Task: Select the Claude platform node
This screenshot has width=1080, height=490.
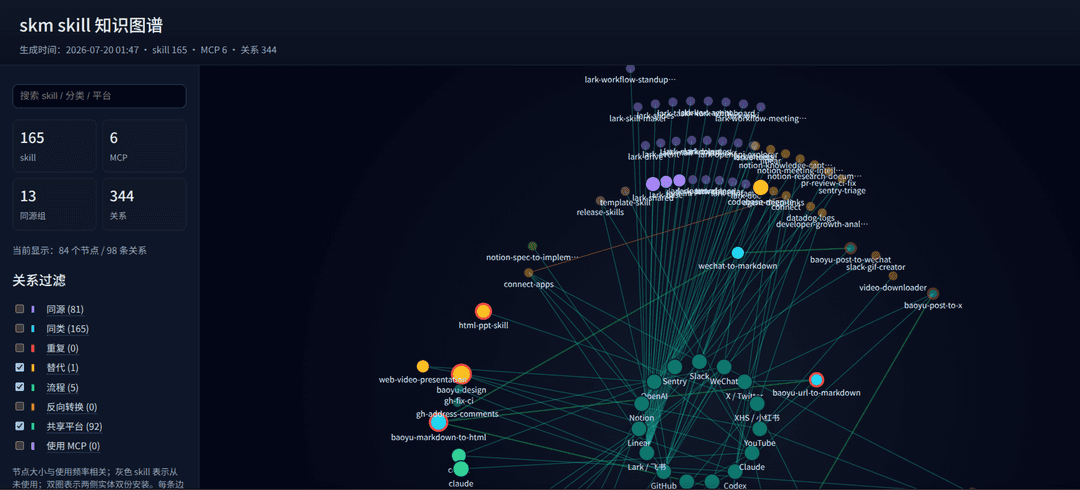Action: click(751, 453)
